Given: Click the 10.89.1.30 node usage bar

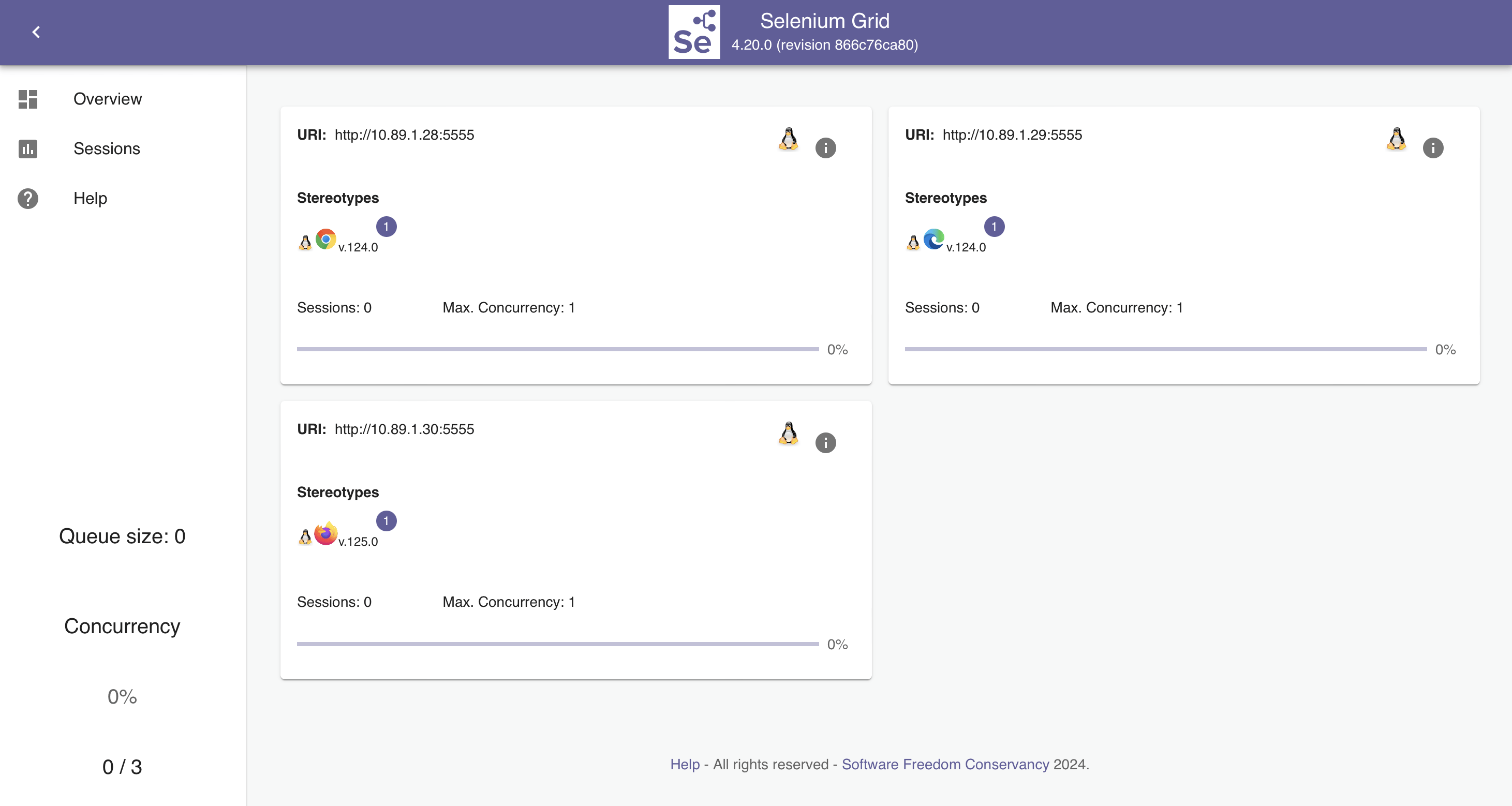Looking at the screenshot, I should pyautogui.click(x=558, y=644).
